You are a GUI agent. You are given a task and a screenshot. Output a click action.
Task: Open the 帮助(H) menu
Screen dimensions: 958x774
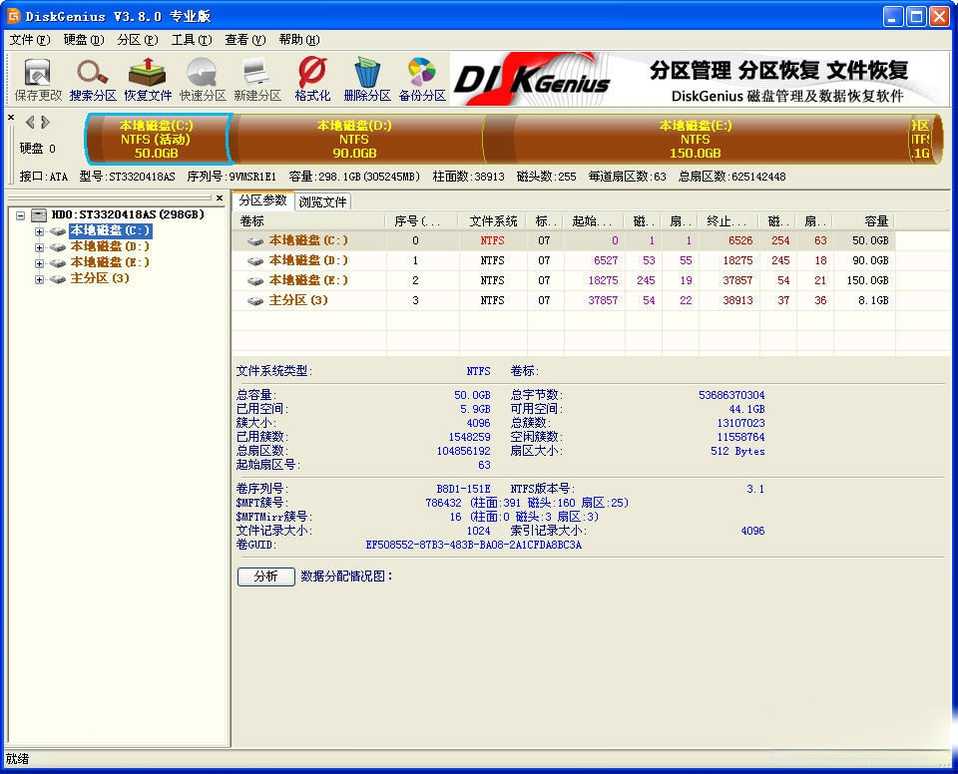click(299, 40)
